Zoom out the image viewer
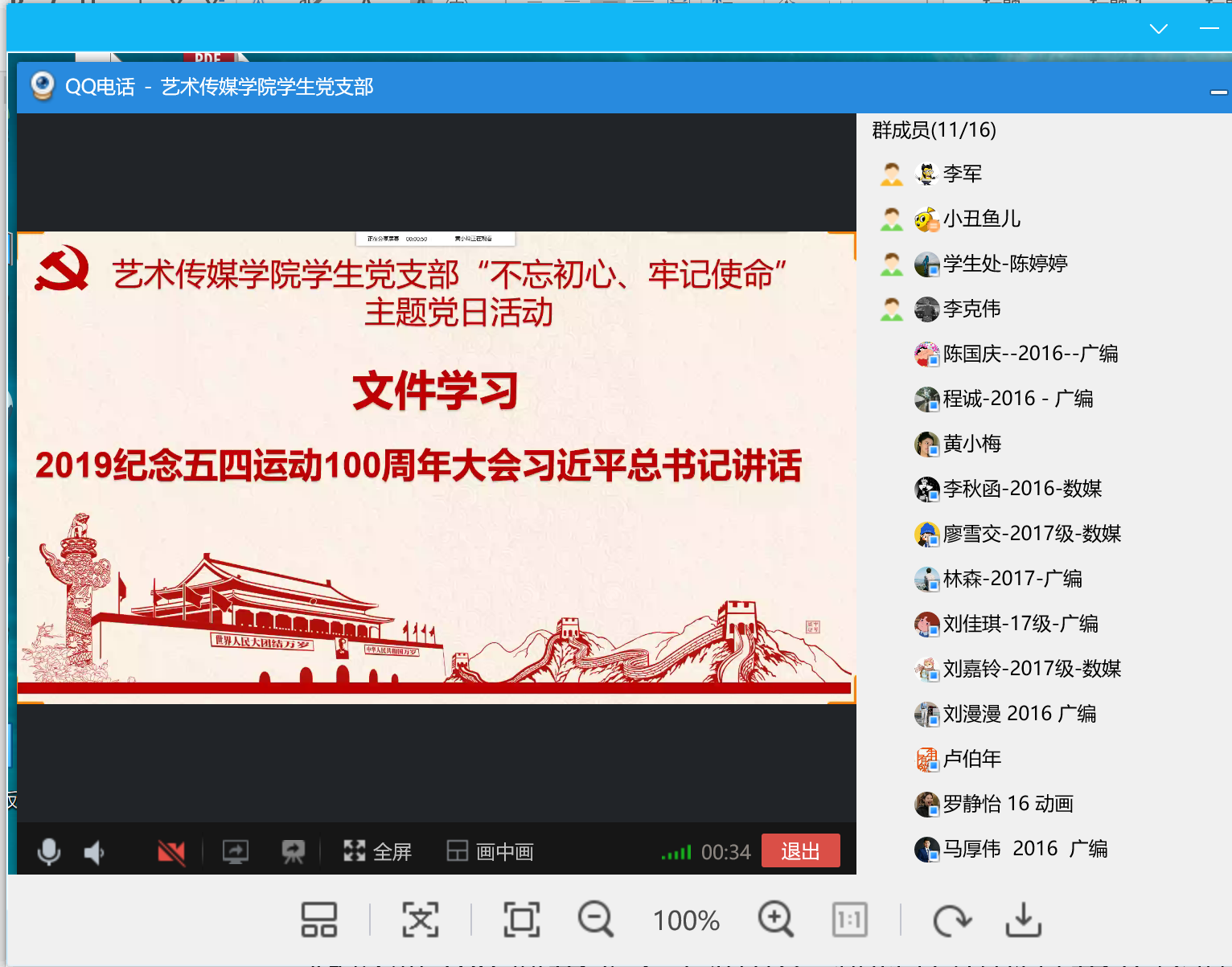Image resolution: width=1232 pixels, height=967 pixels. (x=596, y=920)
